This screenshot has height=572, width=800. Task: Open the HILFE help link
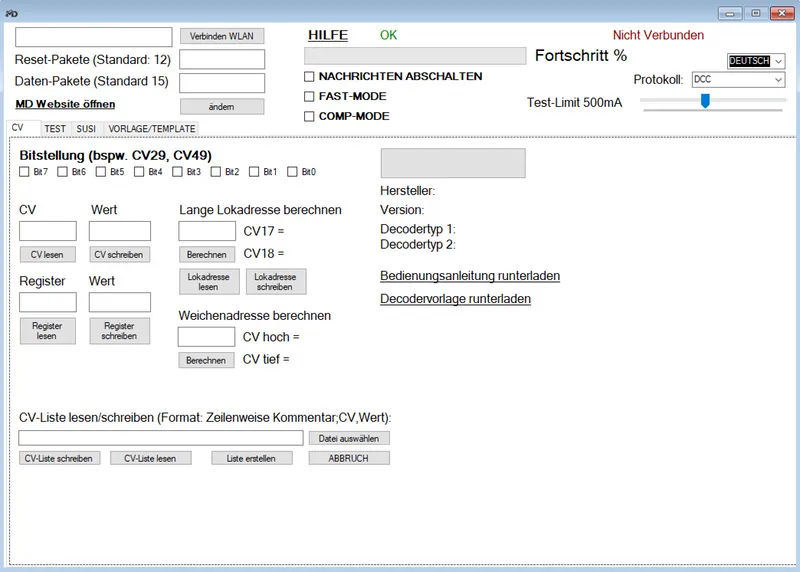coord(327,35)
